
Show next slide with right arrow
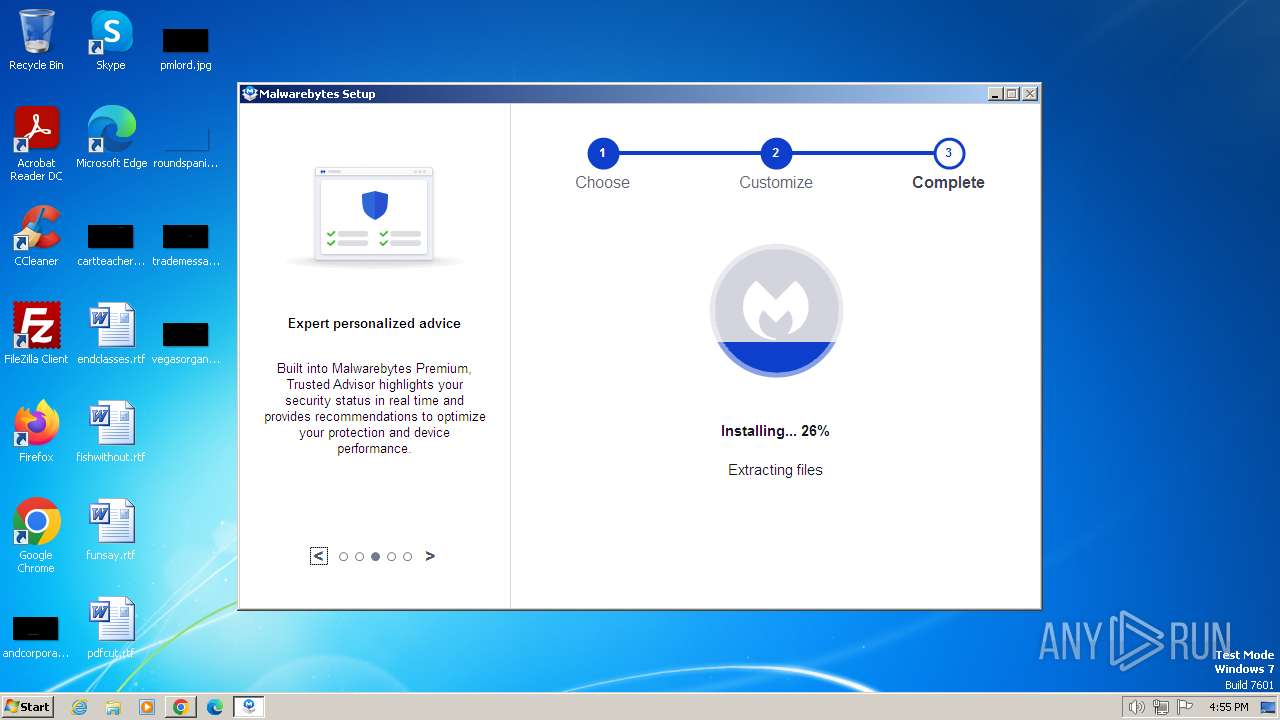(x=430, y=556)
